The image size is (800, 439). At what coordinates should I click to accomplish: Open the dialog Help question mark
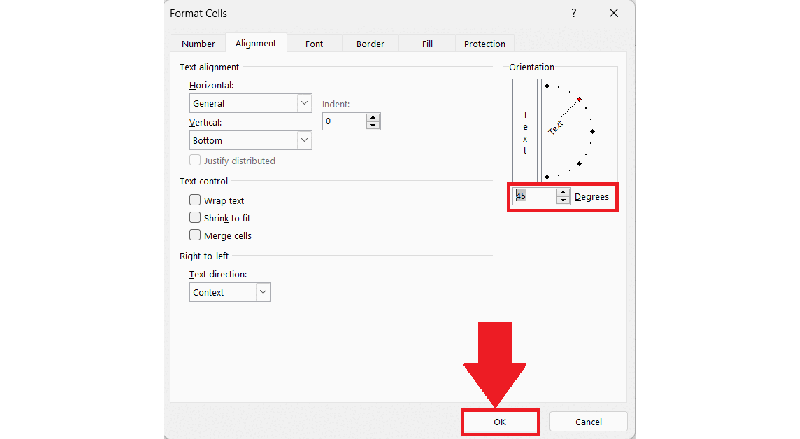click(x=574, y=13)
